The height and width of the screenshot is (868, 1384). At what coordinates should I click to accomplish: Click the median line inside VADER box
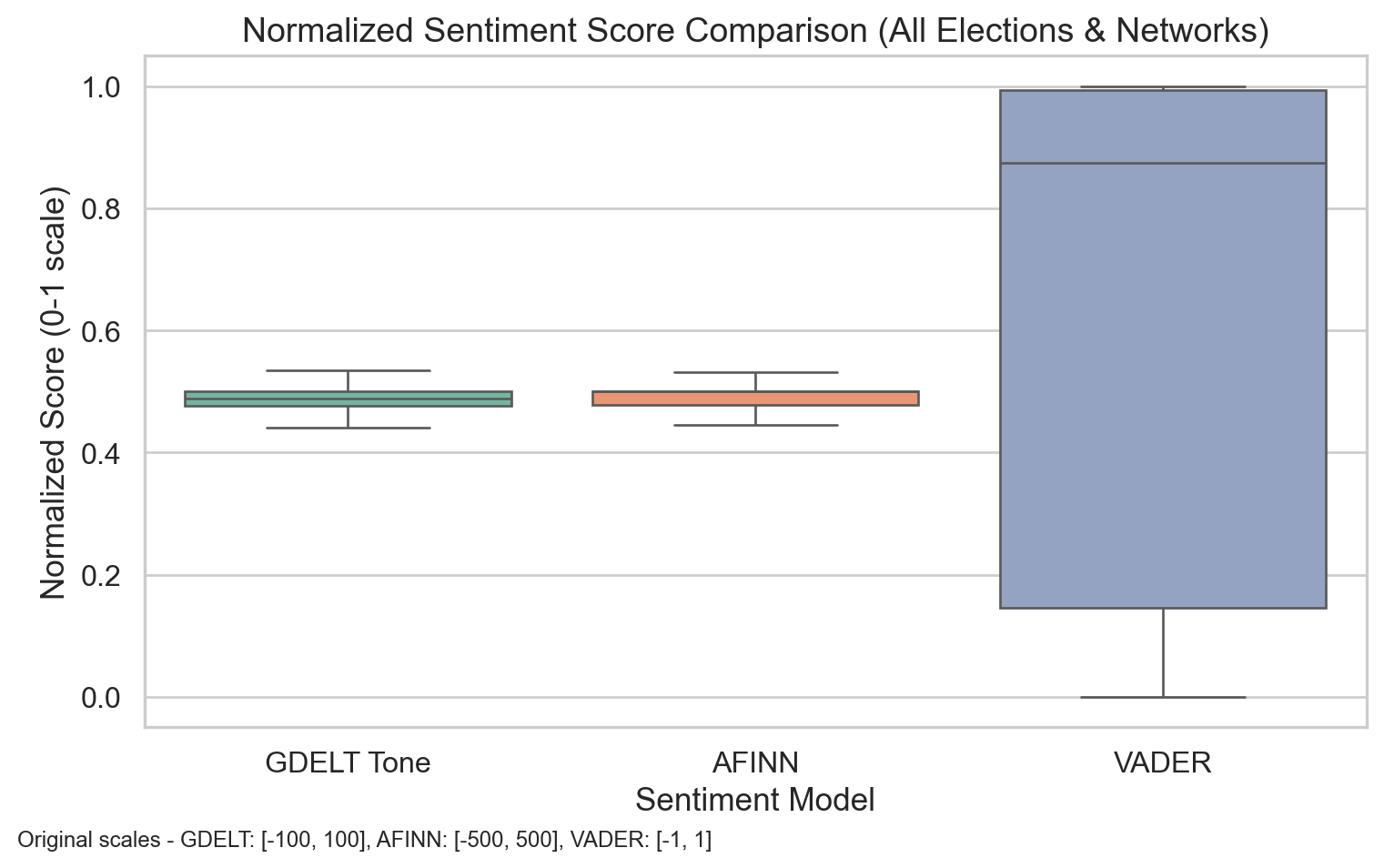pos(1162,164)
